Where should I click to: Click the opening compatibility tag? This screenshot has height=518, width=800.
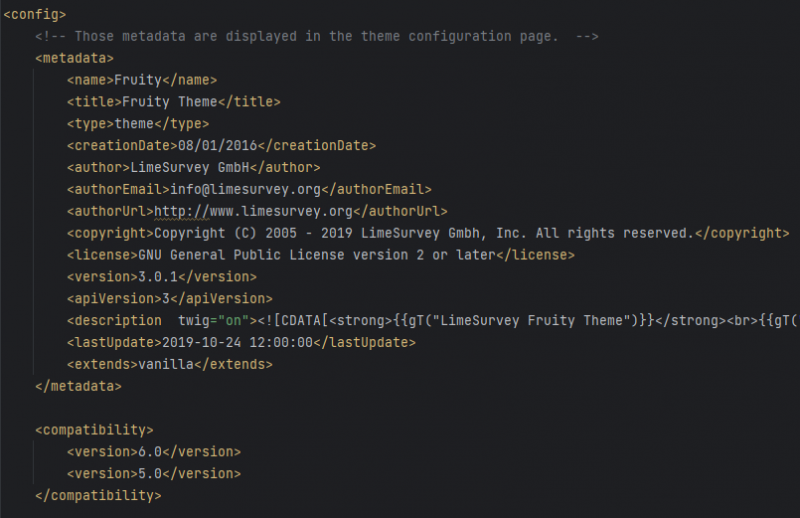point(94,430)
